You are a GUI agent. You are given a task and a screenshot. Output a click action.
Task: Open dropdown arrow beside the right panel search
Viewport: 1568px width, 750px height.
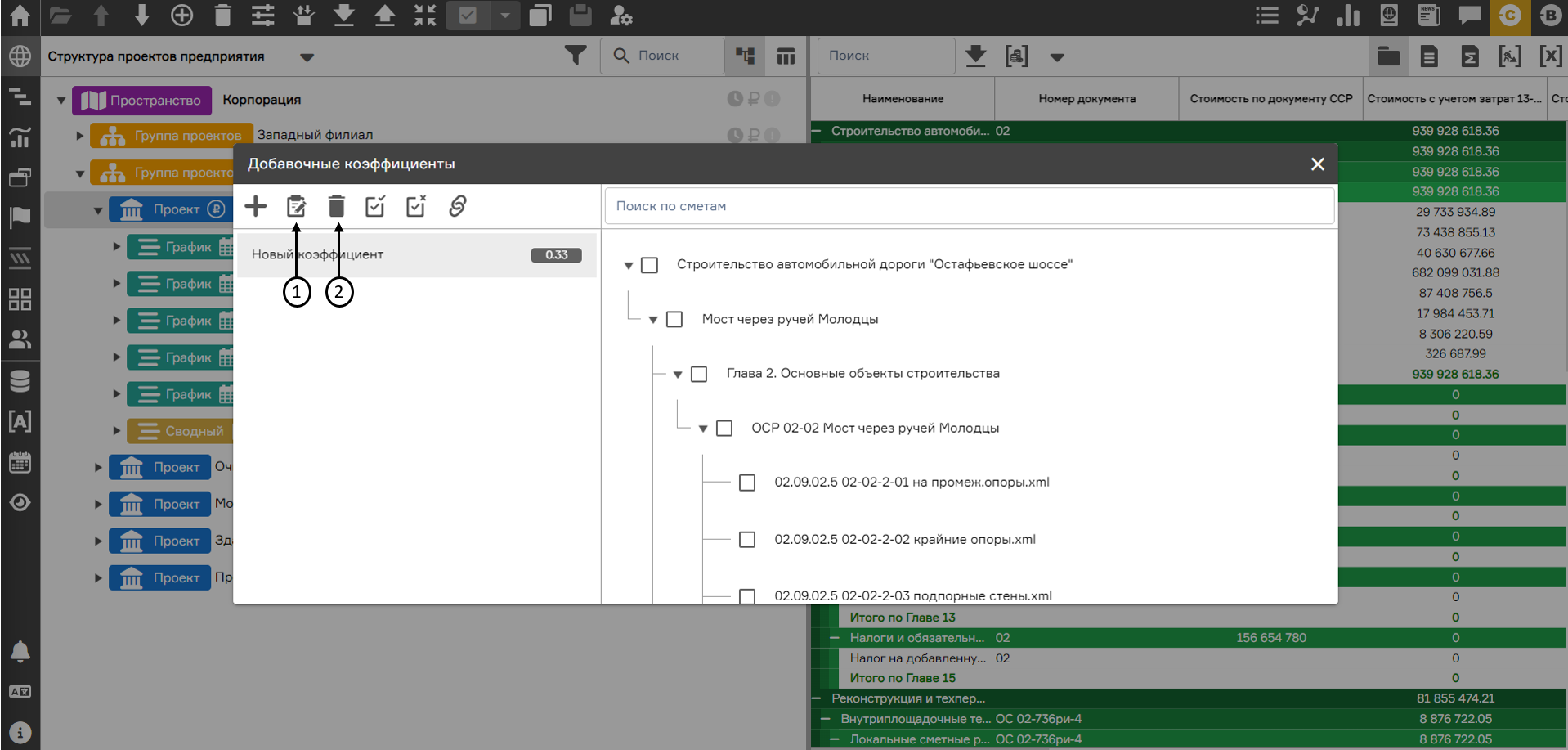coord(1057,57)
